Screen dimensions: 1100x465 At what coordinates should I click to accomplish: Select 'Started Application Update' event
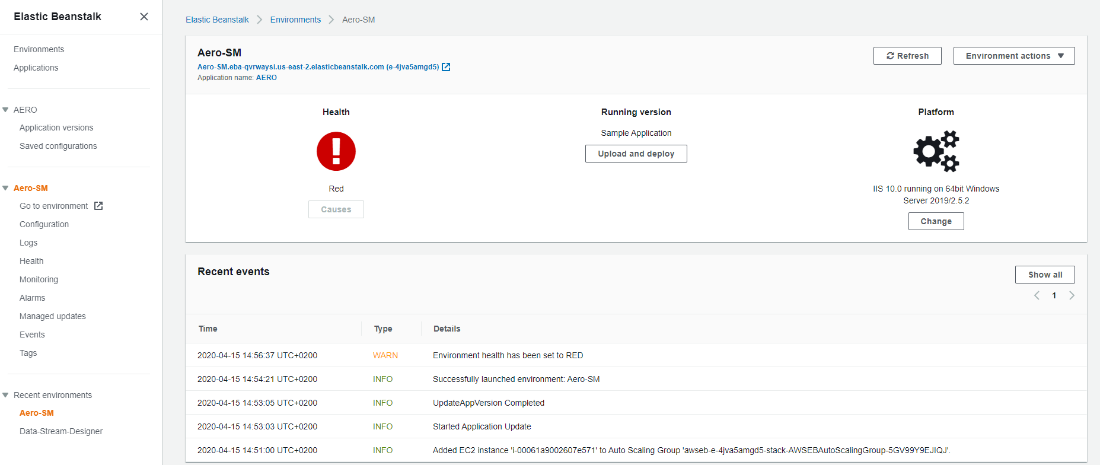(482, 426)
